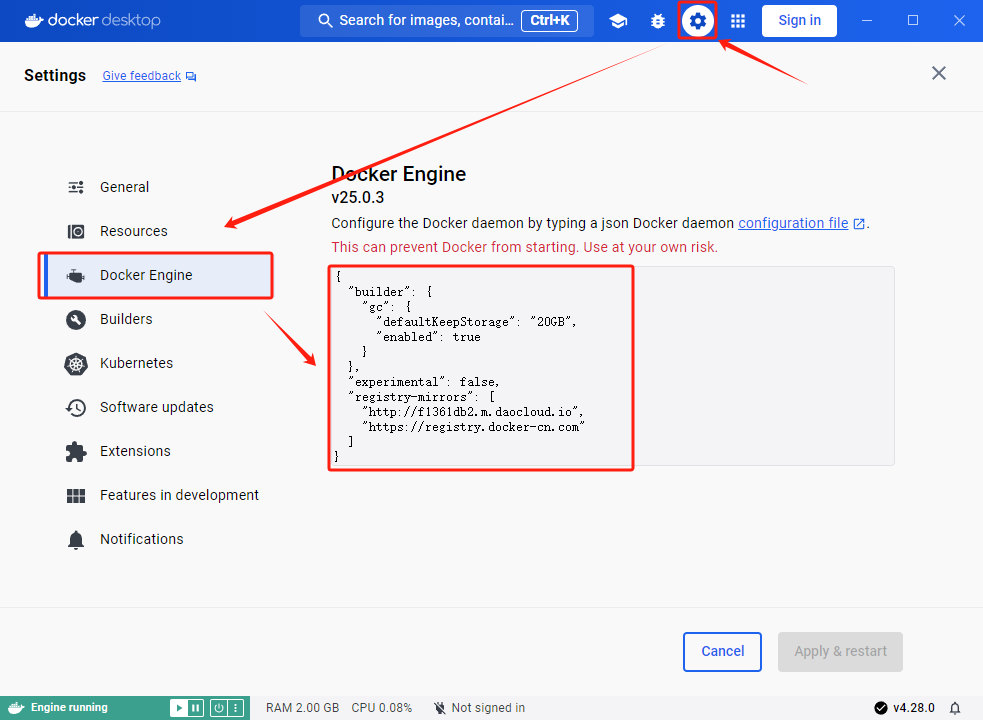Click the CPU 0.08% readout
Viewport: 983px width, 720px height.
tap(381, 707)
